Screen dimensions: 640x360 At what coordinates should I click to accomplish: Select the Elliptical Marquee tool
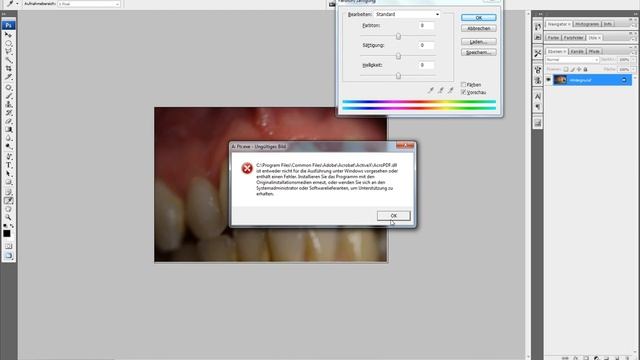coord(8,43)
